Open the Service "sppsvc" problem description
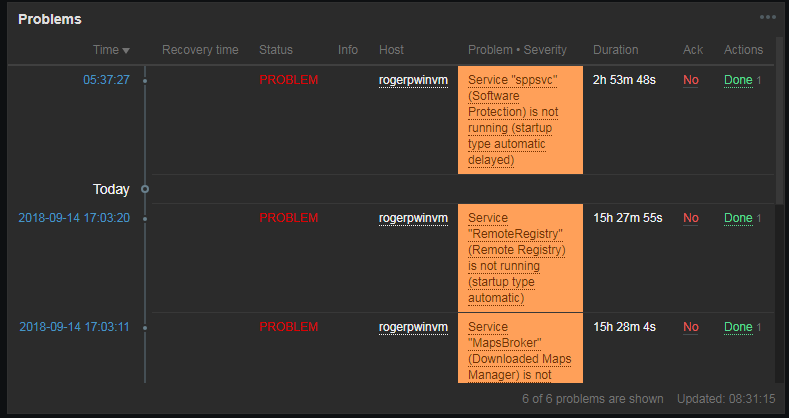 [519, 119]
